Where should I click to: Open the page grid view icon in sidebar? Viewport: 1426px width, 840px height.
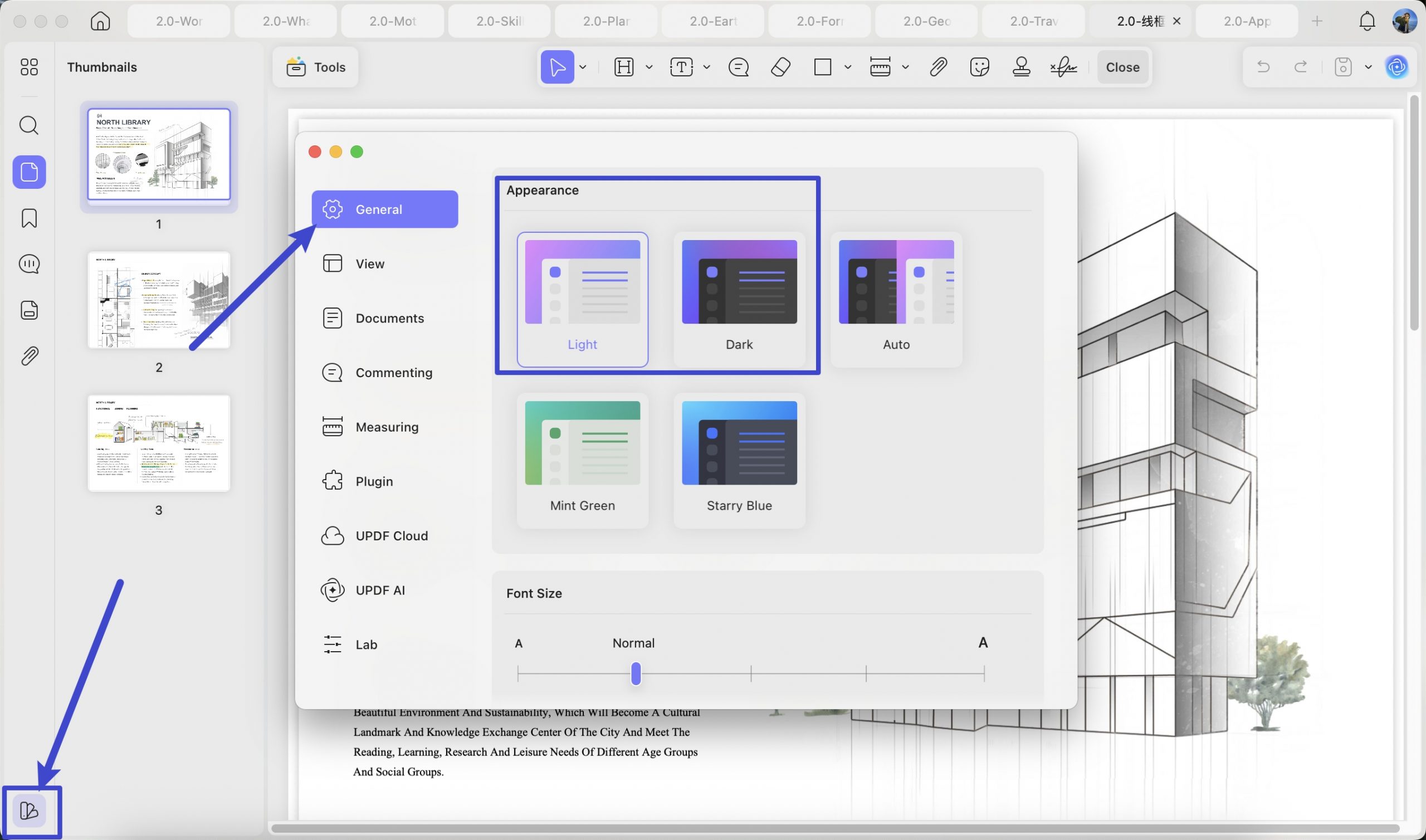click(x=29, y=67)
